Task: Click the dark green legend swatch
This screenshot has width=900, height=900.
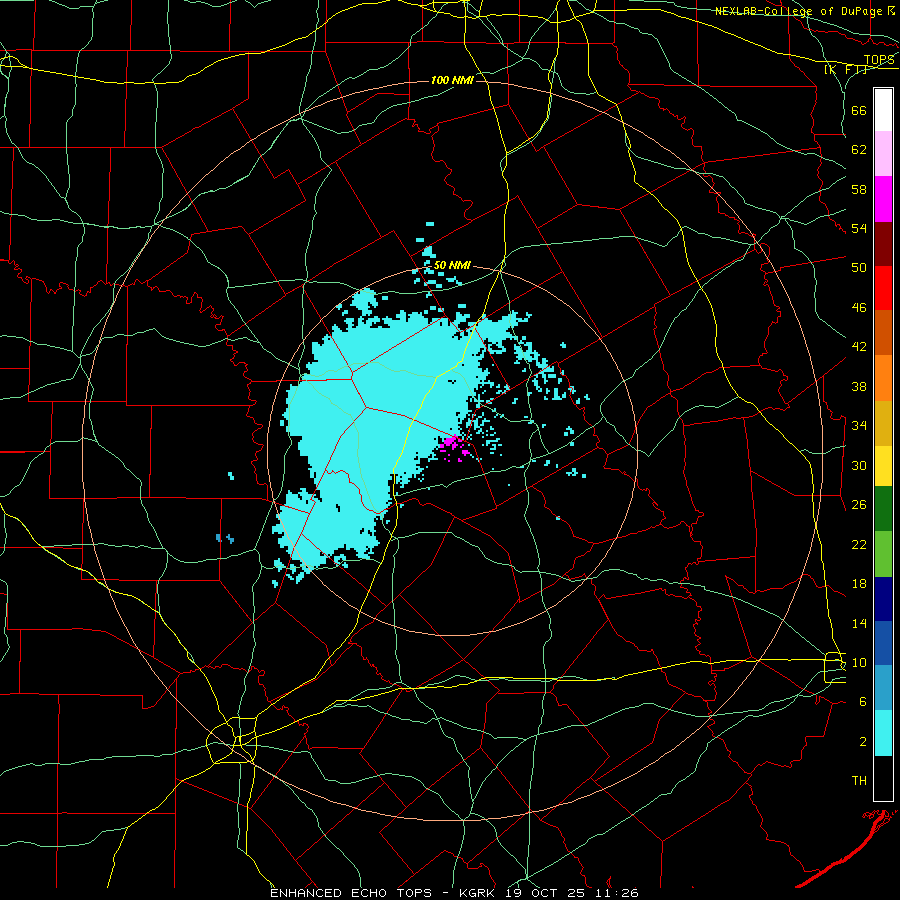Action: pyautogui.click(x=883, y=509)
